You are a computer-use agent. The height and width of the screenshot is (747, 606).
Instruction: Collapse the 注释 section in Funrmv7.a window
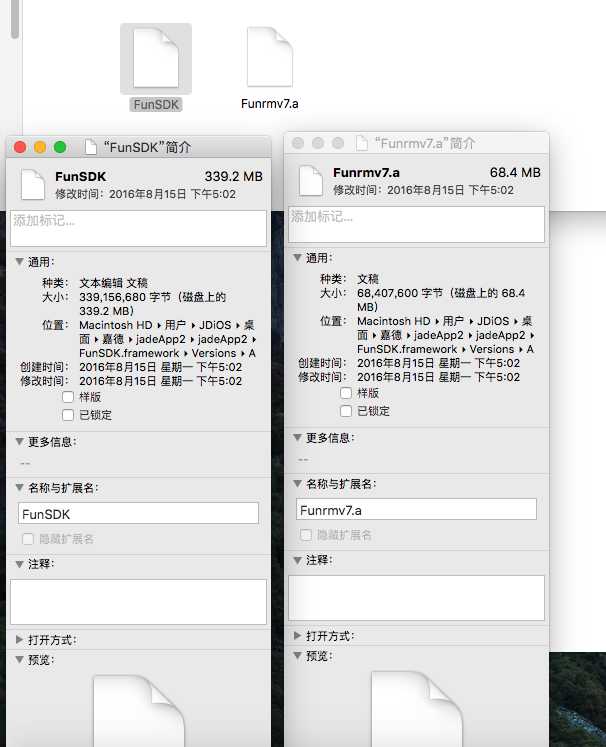click(297, 560)
